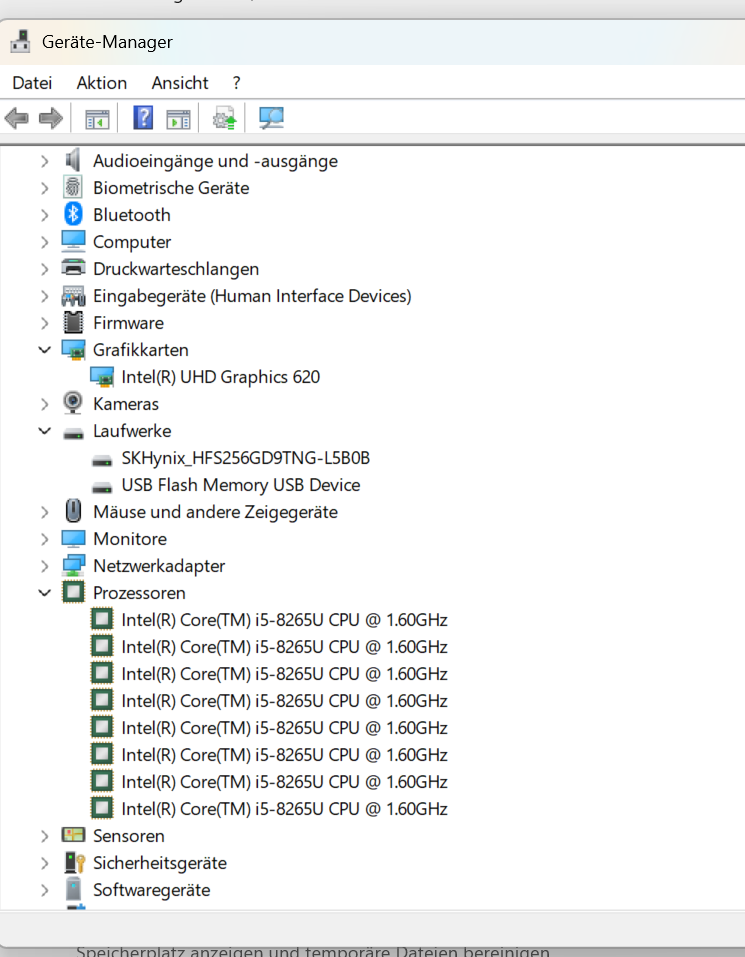Click the Bluetooth category icon
The image size is (745, 957).
point(73,214)
